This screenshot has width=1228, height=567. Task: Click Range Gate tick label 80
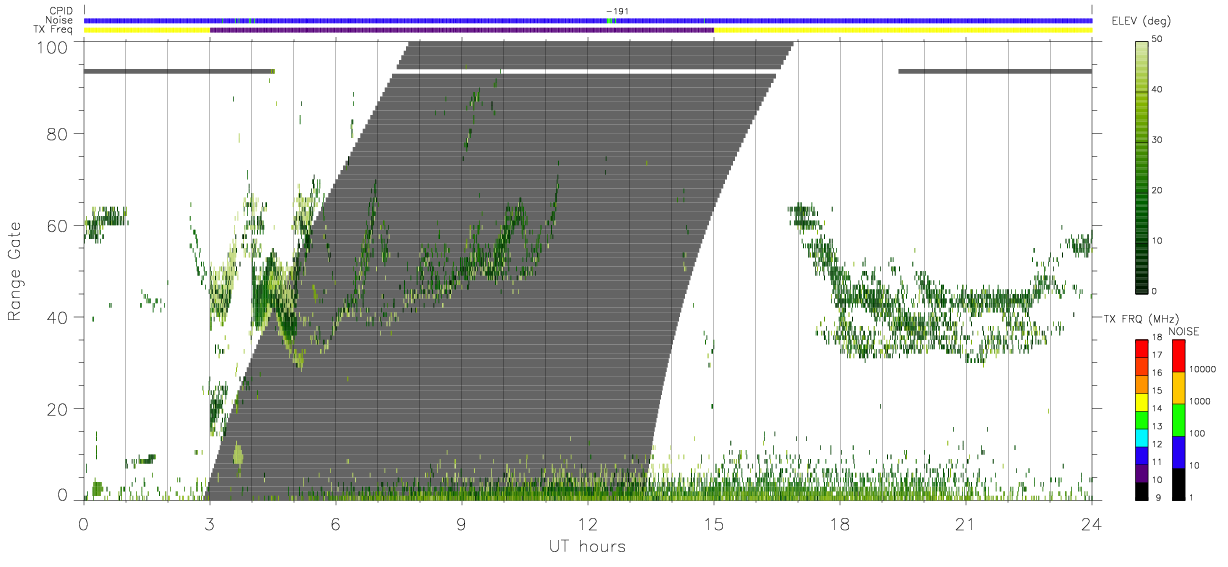[57, 134]
